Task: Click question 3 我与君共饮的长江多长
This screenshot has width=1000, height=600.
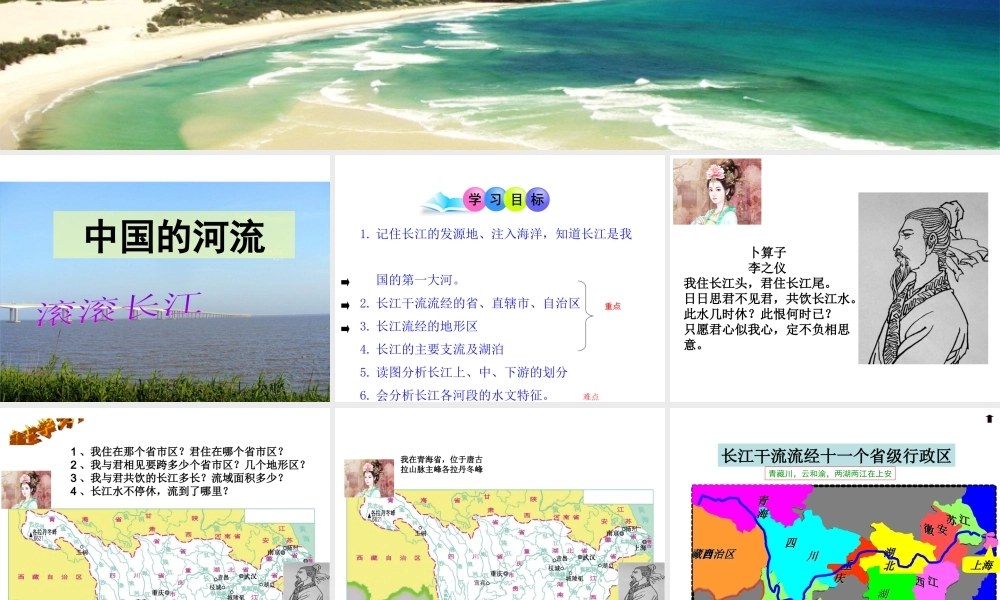Action: tap(177, 478)
